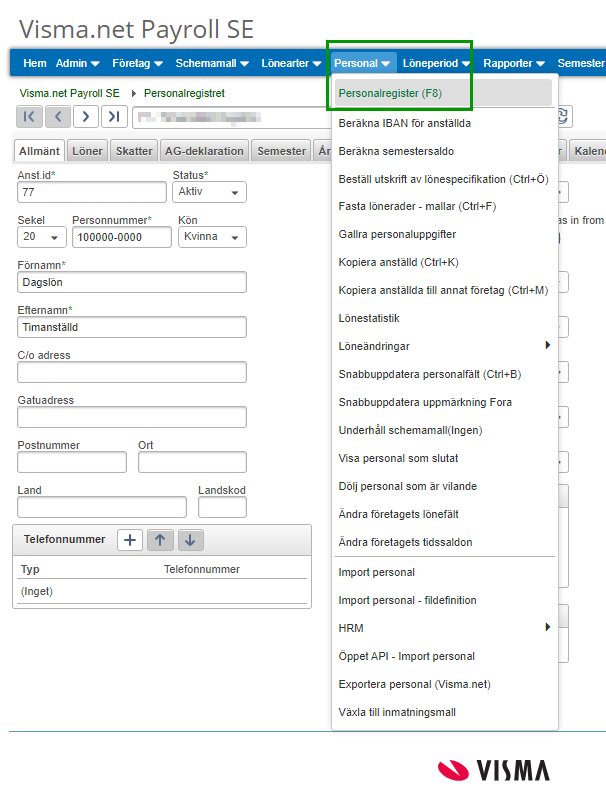Go to next employee record
This screenshot has height=799, width=606.
coord(86,117)
